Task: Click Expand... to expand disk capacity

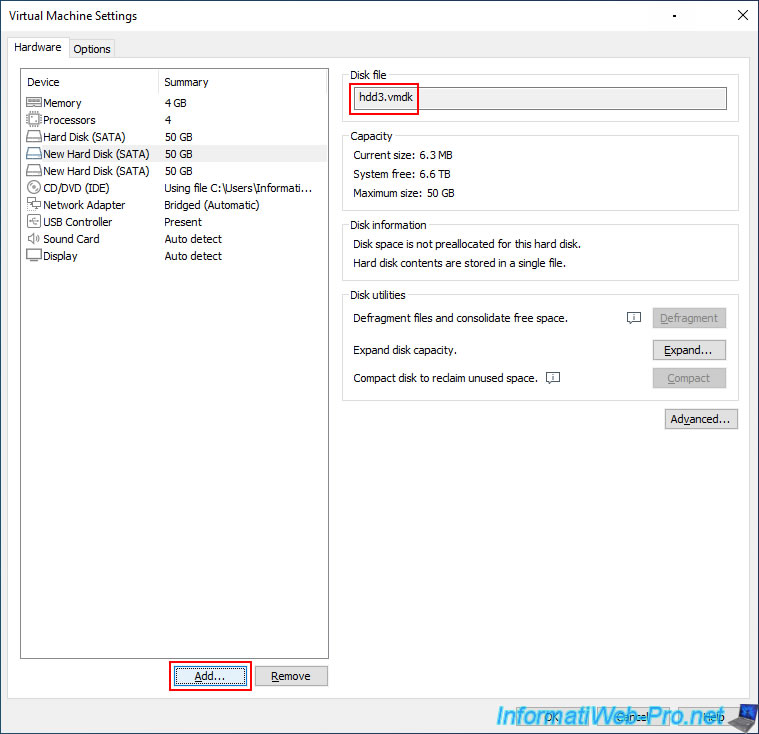Action: tap(689, 350)
